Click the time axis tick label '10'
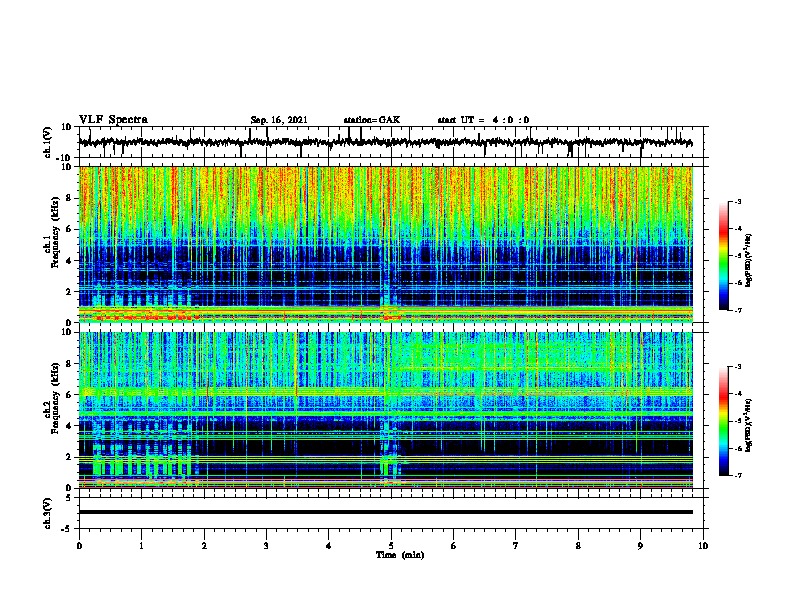This screenshot has height=612, width=792. coord(703,546)
